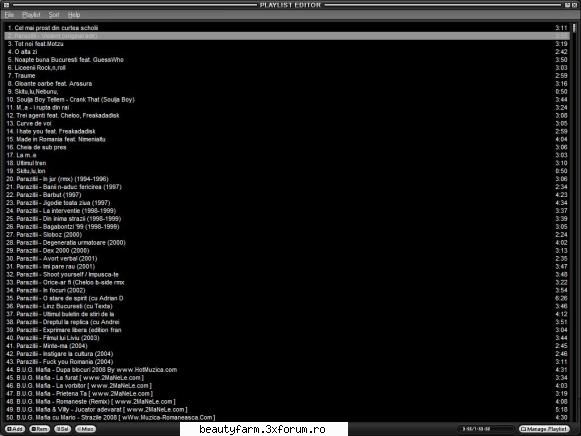
Task: Click the Add button
Action: tap(15, 429)
